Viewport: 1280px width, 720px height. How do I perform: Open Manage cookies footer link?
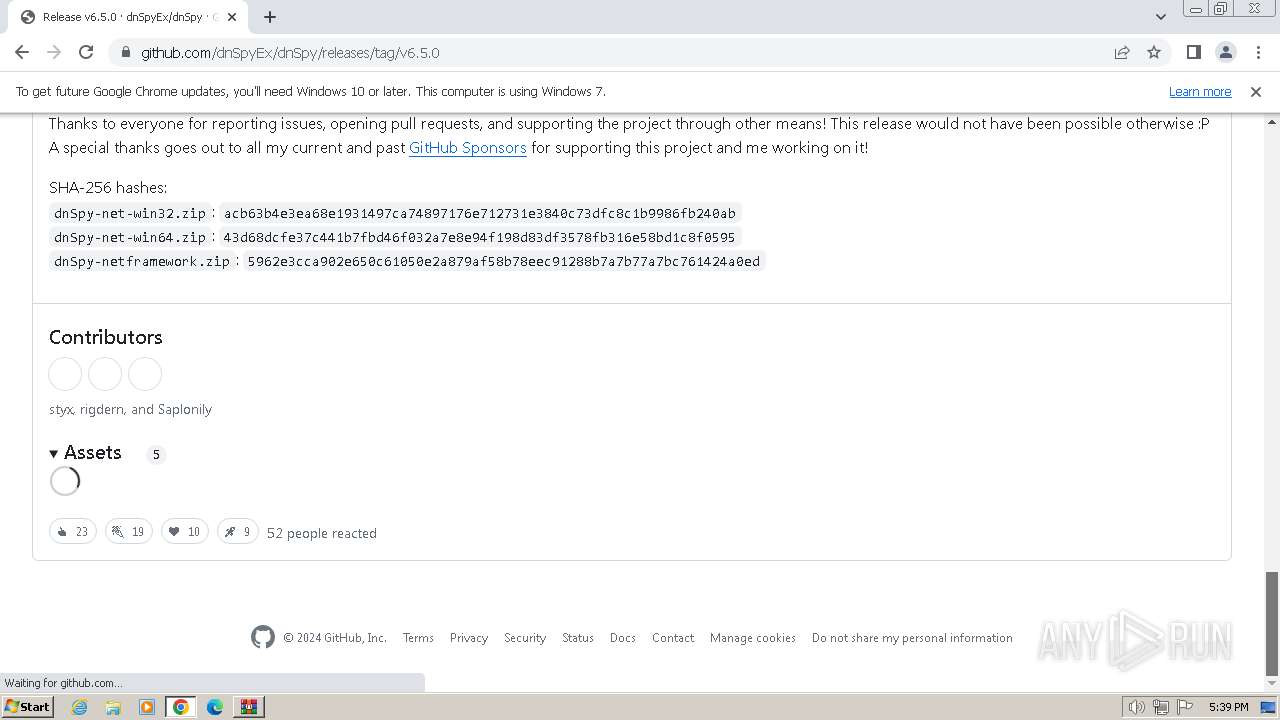pos(753,638)
